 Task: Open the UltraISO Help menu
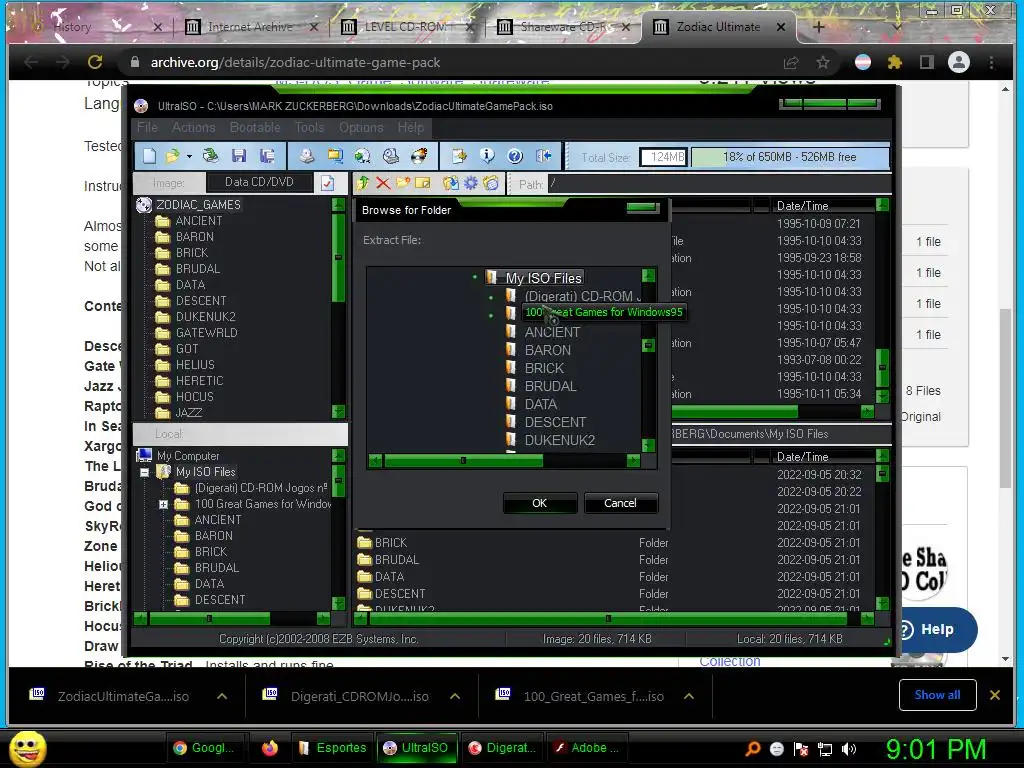[x=411, y=127]
